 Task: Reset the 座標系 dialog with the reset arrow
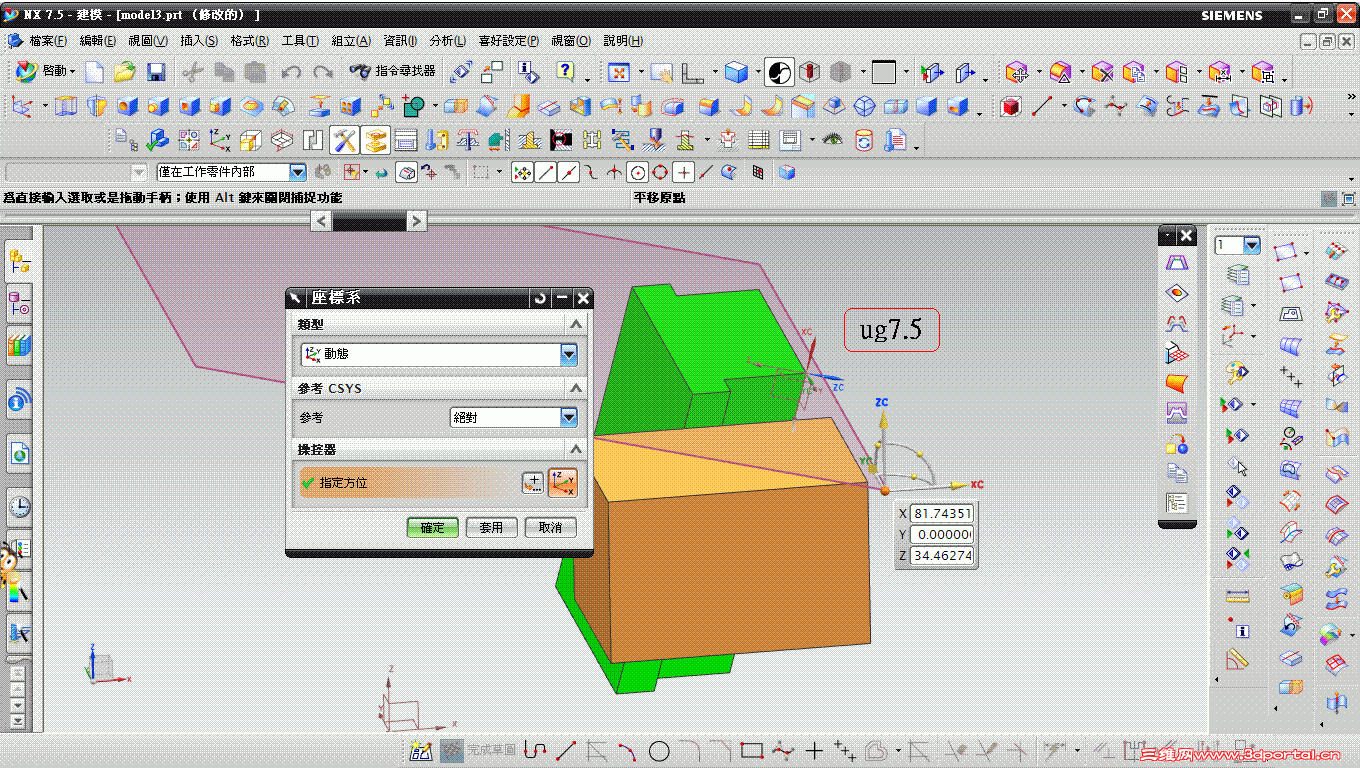[x=541, y=298]
